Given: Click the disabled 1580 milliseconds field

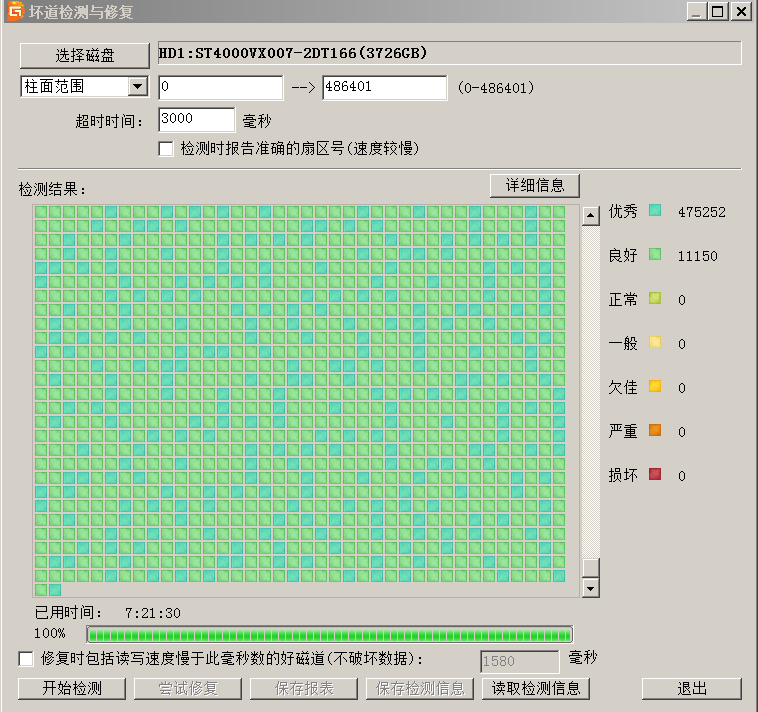Looking at the screenshot, I should 520,661.
